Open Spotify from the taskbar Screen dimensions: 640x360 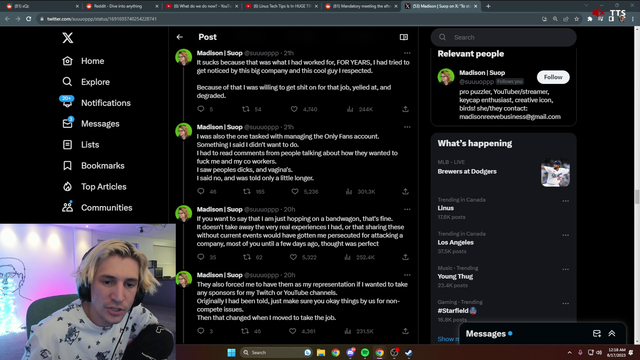pyautogui.click(x=365, y=352)
